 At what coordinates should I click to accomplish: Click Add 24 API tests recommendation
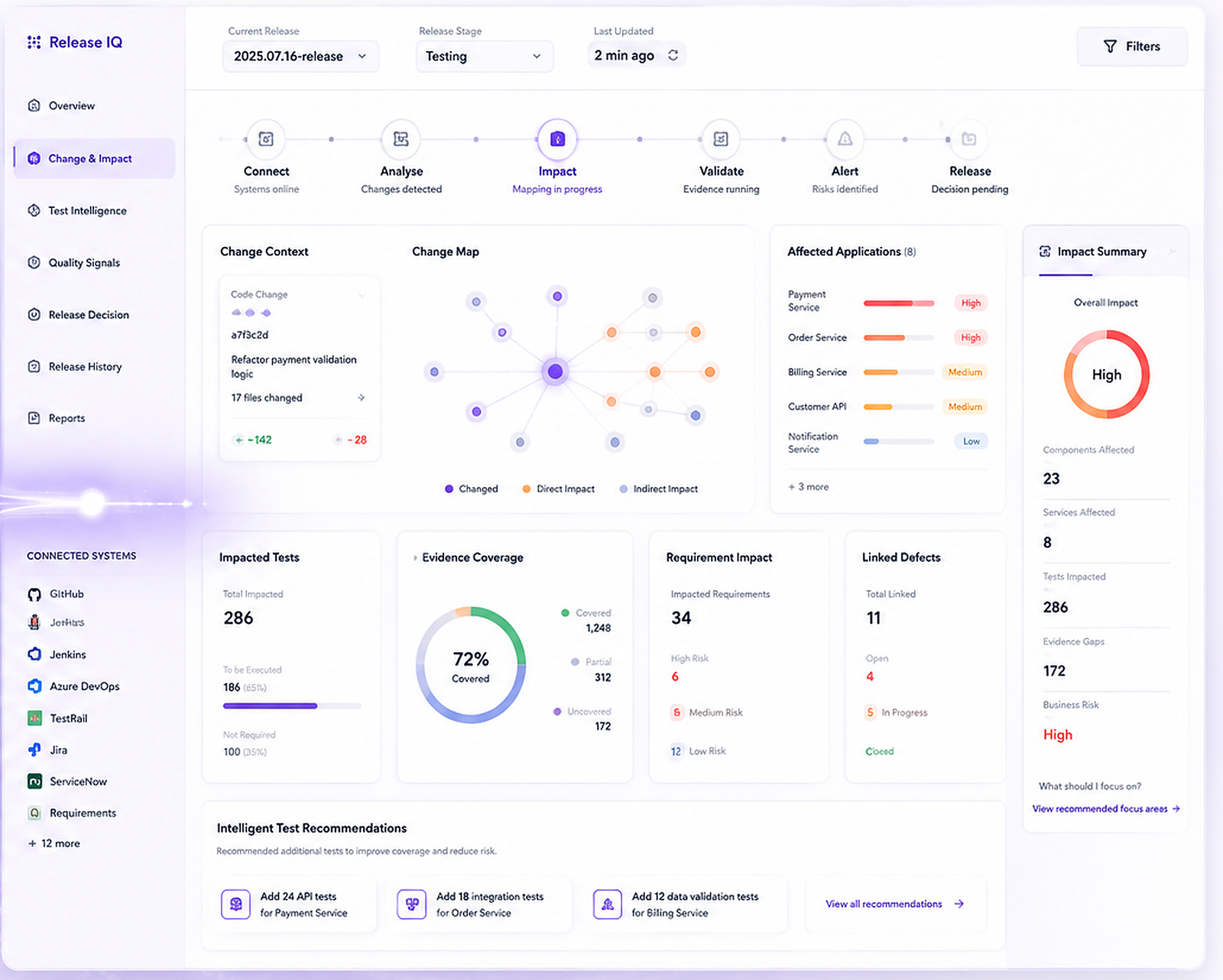(x=294, y=904)
